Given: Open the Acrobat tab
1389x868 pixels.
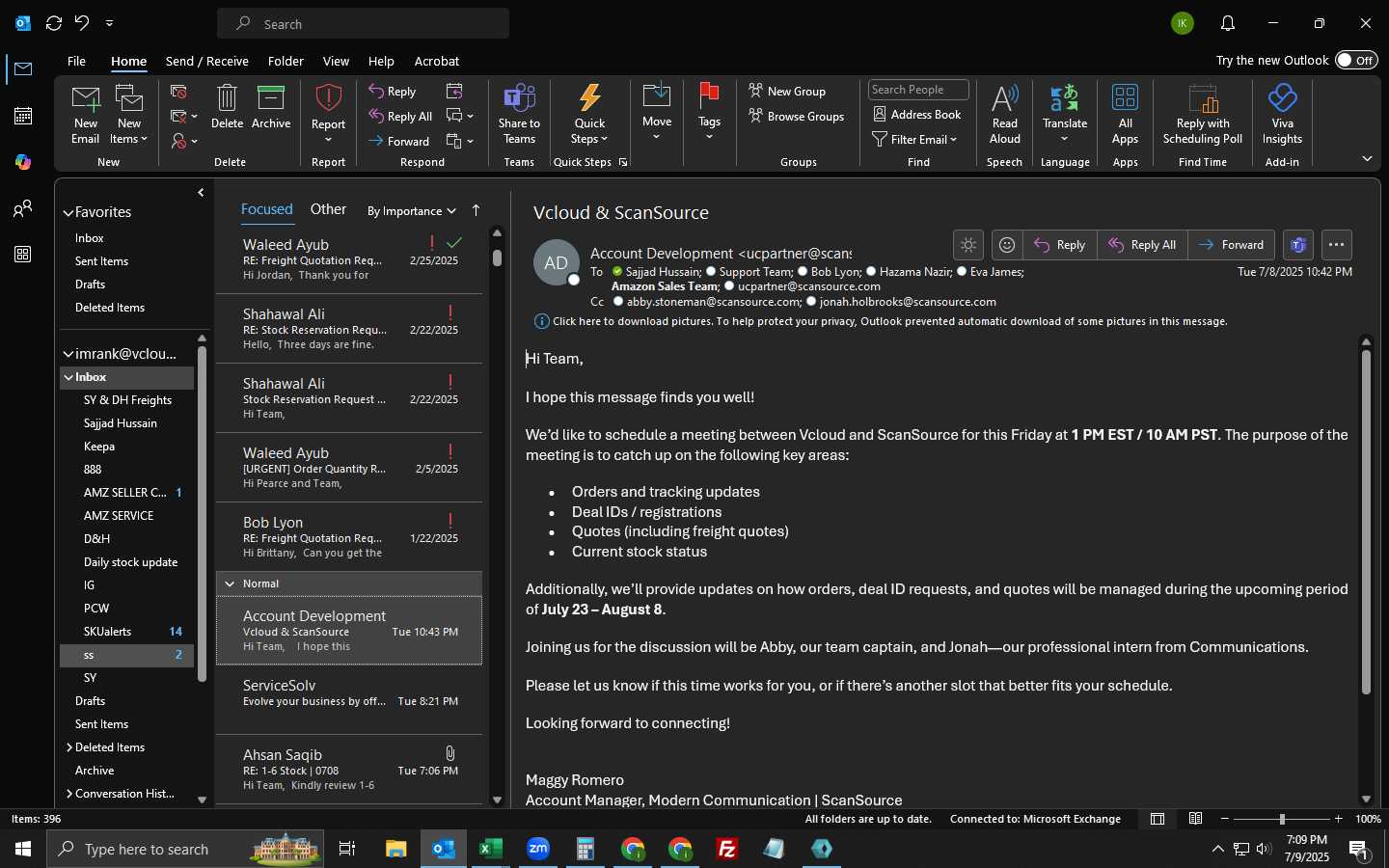Looking at the screenshot, I should click(436, 61).
